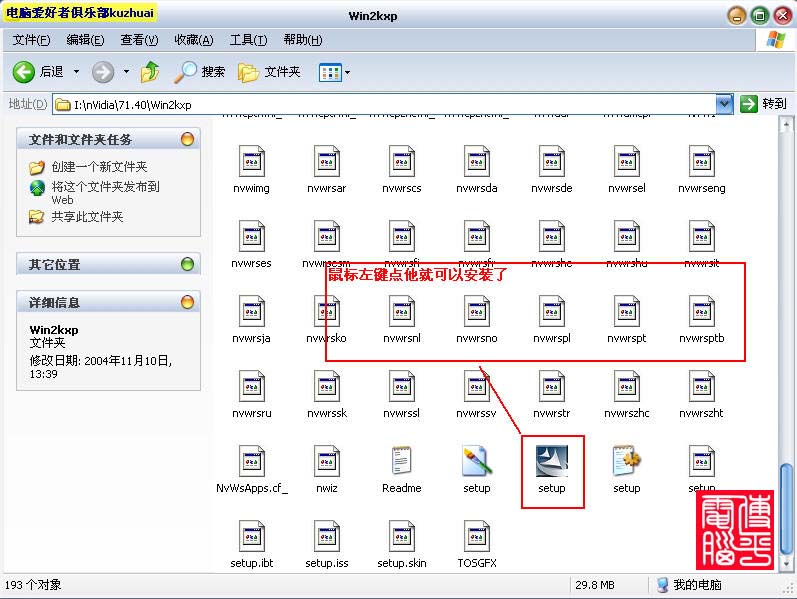Select the setup.skin file icon
This screenshot has height=599, width=797.
coord(402,536)
